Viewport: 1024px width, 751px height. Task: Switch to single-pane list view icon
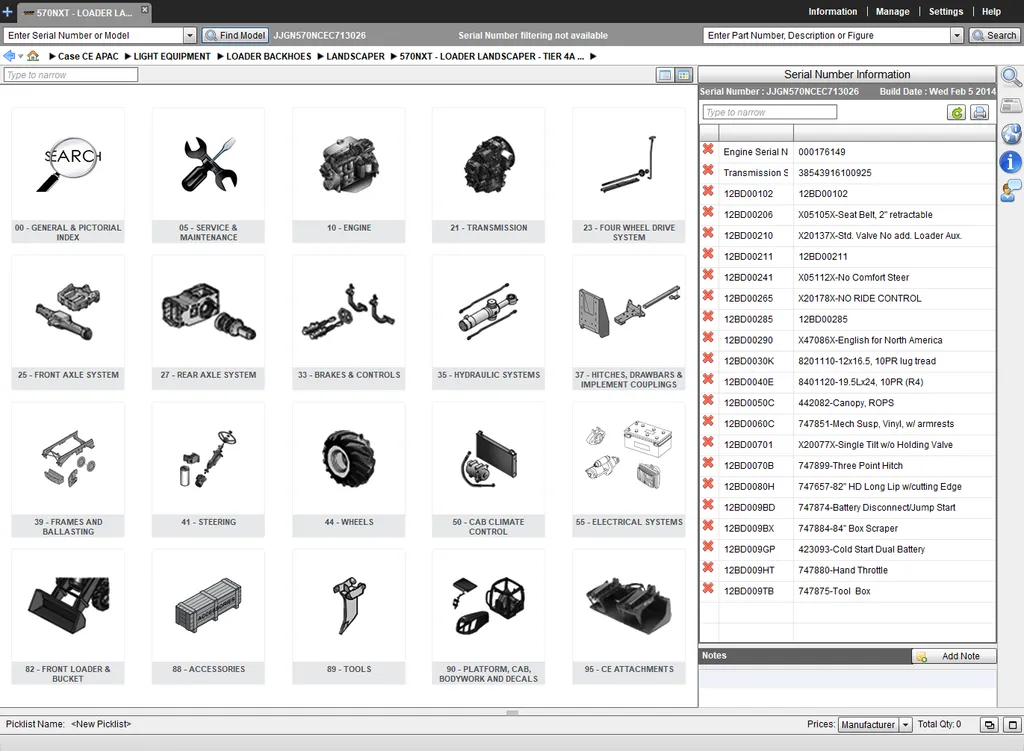click(665, 75)
